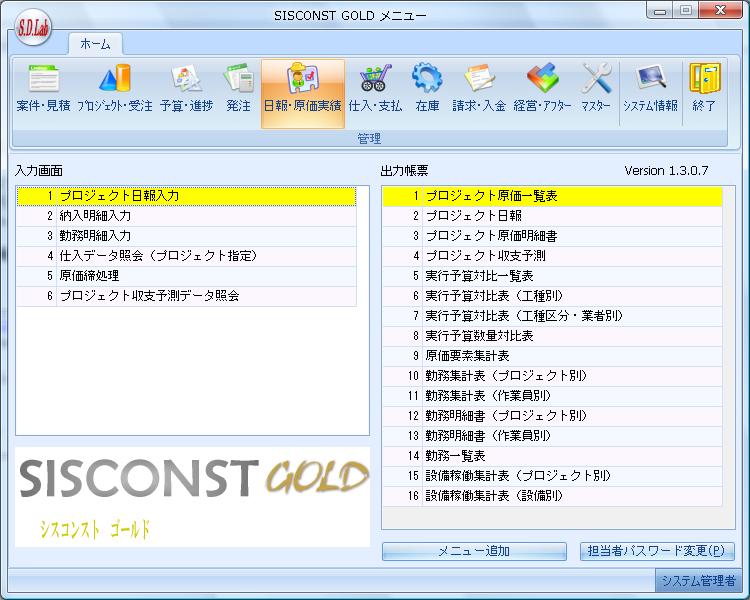The image size is (750, 600).
Task: Open the 経営・アフター ribbon icon
Action: tap(542, 89)
